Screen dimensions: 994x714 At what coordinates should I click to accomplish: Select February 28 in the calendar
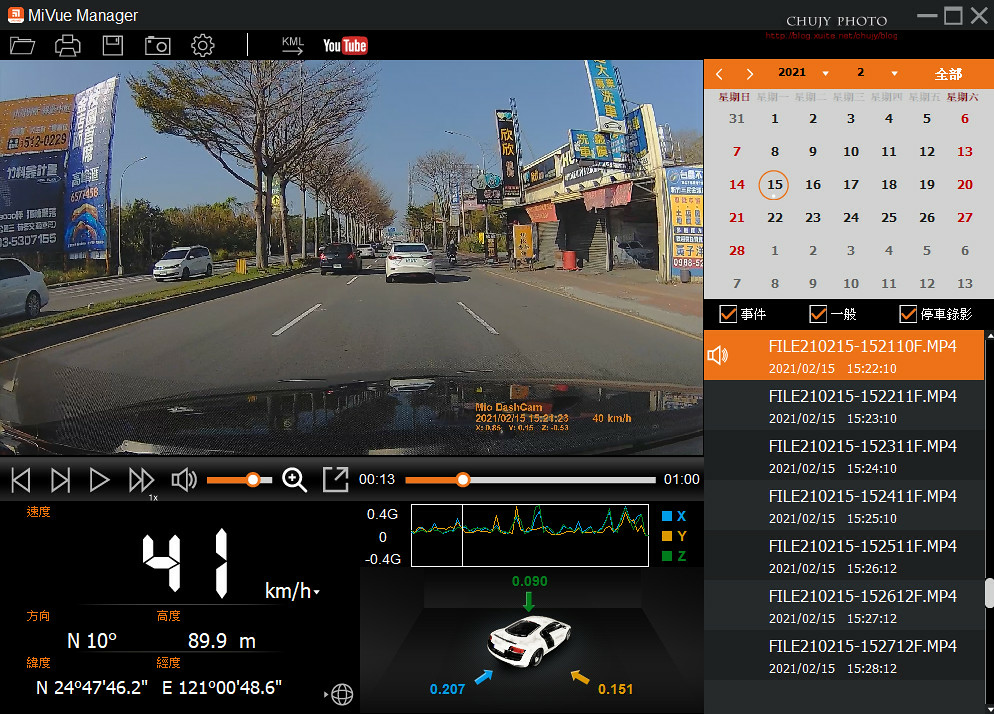click(x=737, y=250)
